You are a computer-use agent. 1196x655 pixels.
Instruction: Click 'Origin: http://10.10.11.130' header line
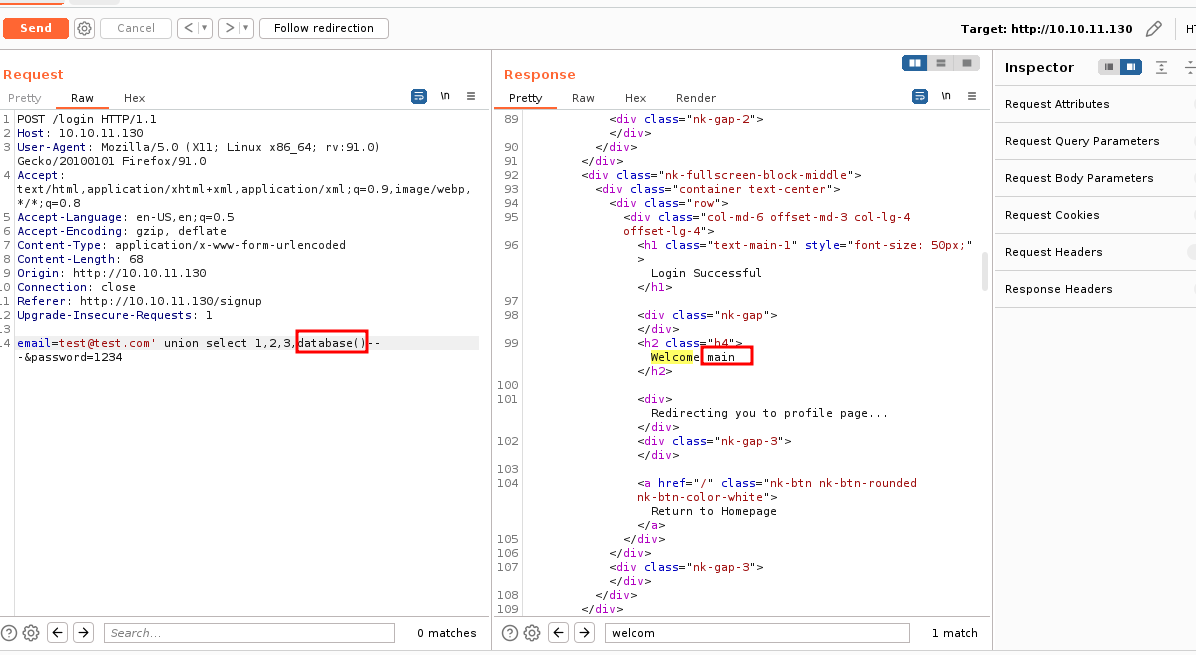[111, 273]
